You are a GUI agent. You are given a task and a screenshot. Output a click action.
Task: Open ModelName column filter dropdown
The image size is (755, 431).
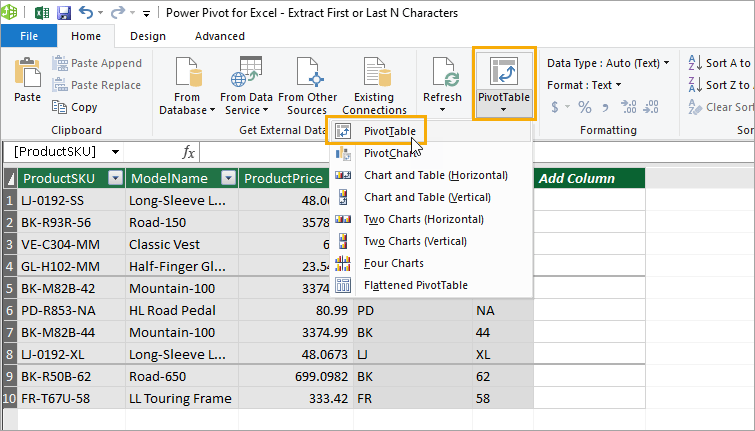click(x=228, y=178)
